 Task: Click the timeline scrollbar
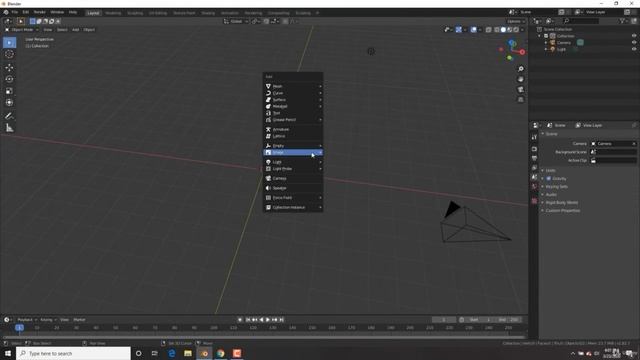point(264,337)
